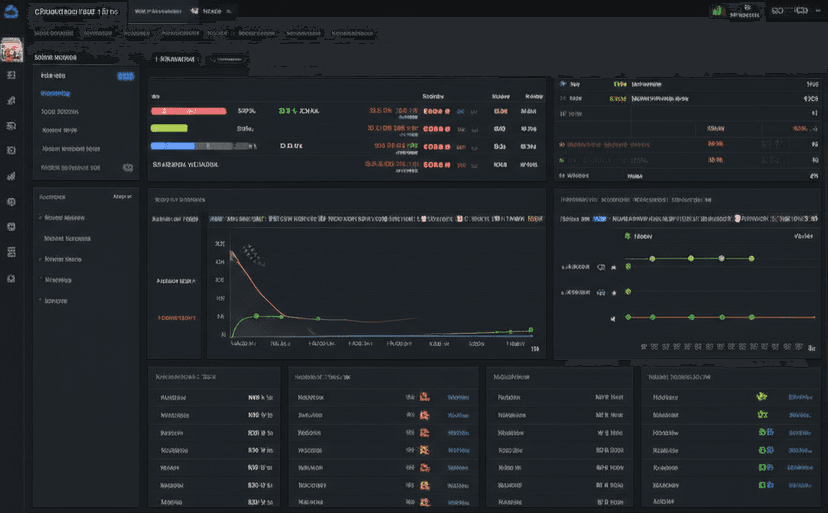Select the tab with icon in top bar
The image size is (828, 513).
pos(211,11)
